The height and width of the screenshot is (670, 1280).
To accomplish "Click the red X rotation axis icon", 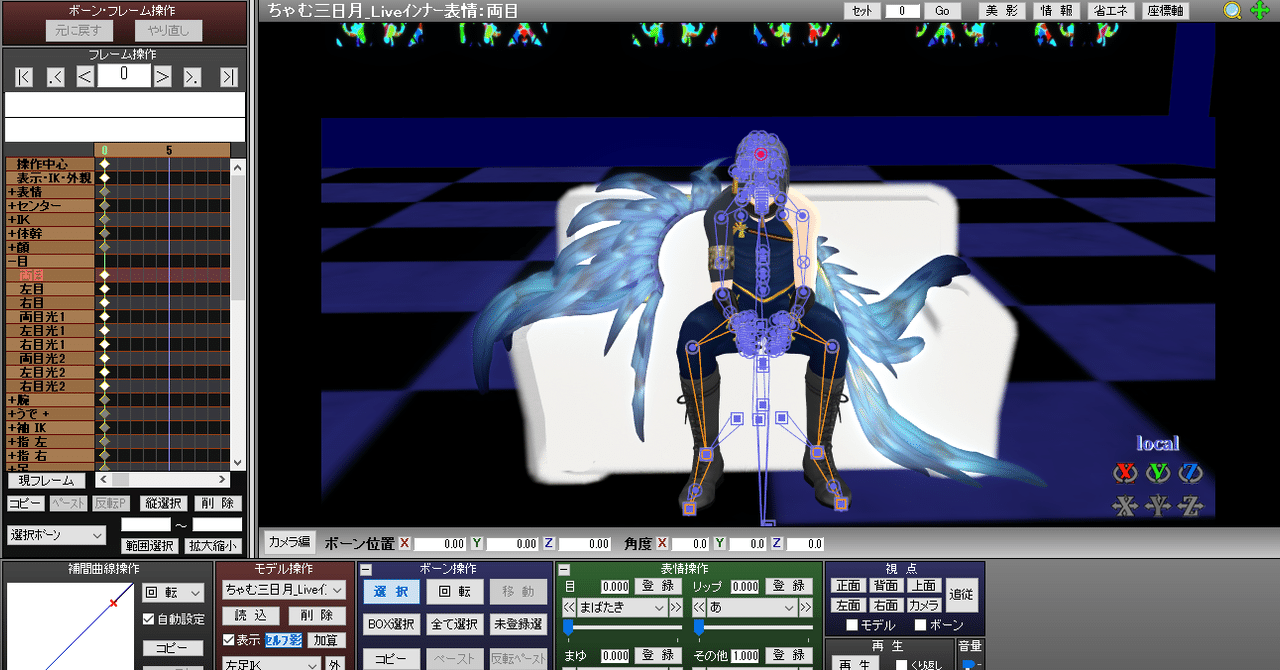I will (1126, 472).
